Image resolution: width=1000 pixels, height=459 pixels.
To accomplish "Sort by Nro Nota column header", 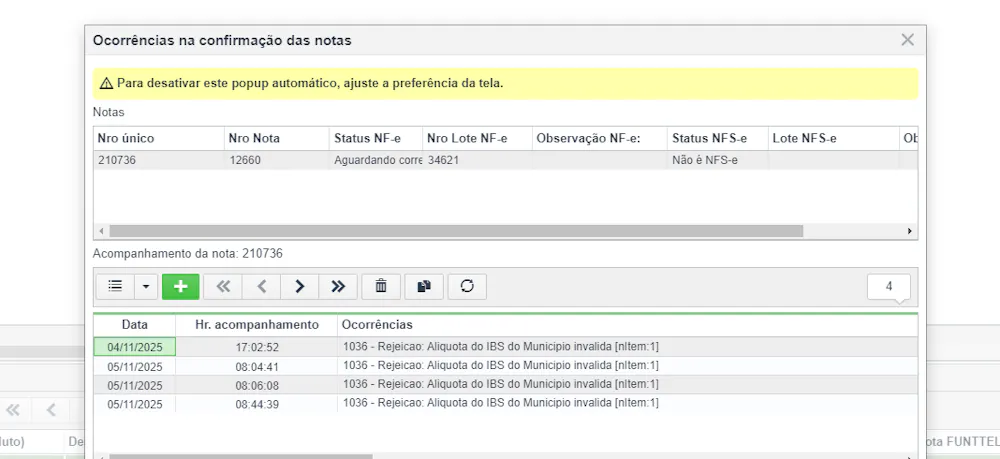I will pyautogui.click(x=277, y=138).
